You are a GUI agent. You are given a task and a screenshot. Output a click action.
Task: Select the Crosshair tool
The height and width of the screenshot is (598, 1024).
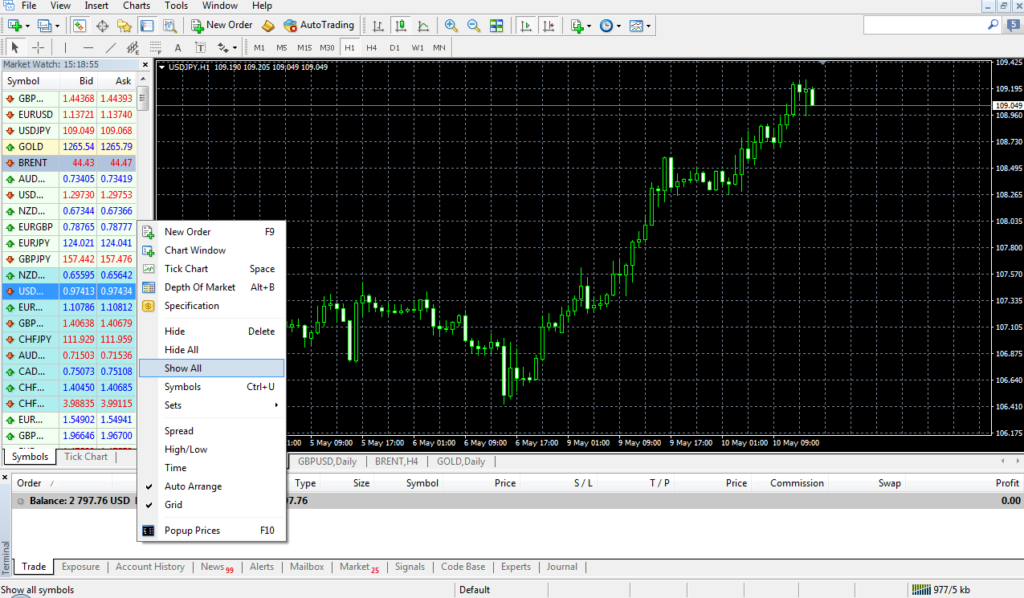tap(38, 47)
